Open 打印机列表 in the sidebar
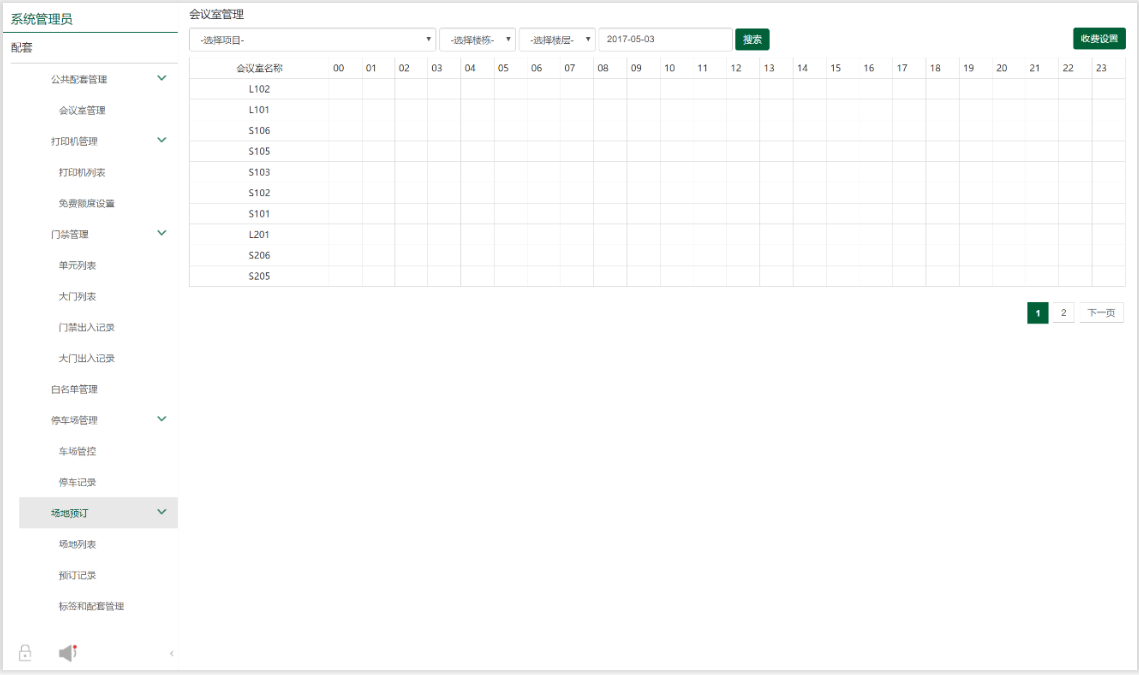The width and height of the screenshot is (1139, 675). (x=82, y=172)
